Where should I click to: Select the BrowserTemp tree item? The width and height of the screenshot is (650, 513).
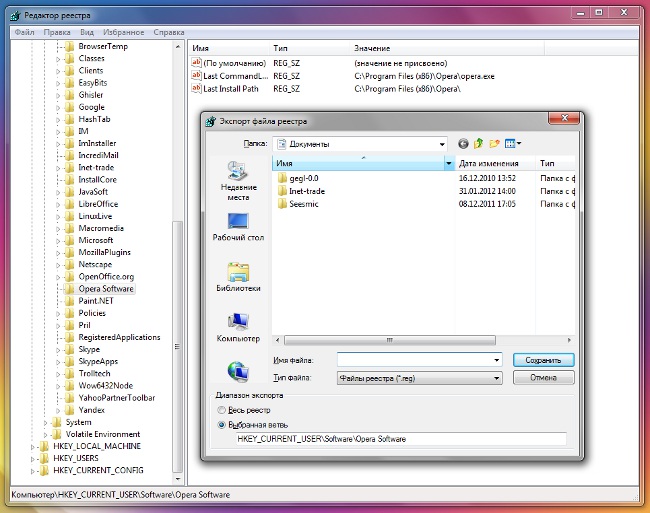(103, 46)
